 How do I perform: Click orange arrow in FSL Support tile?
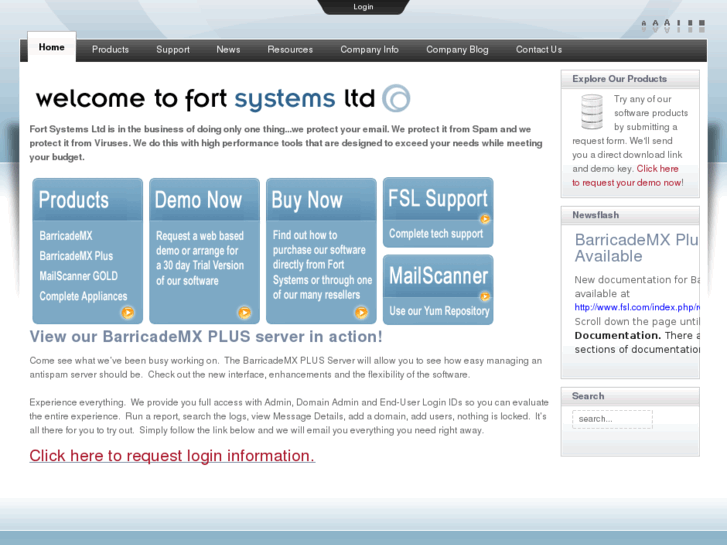(x=485, y=218)
